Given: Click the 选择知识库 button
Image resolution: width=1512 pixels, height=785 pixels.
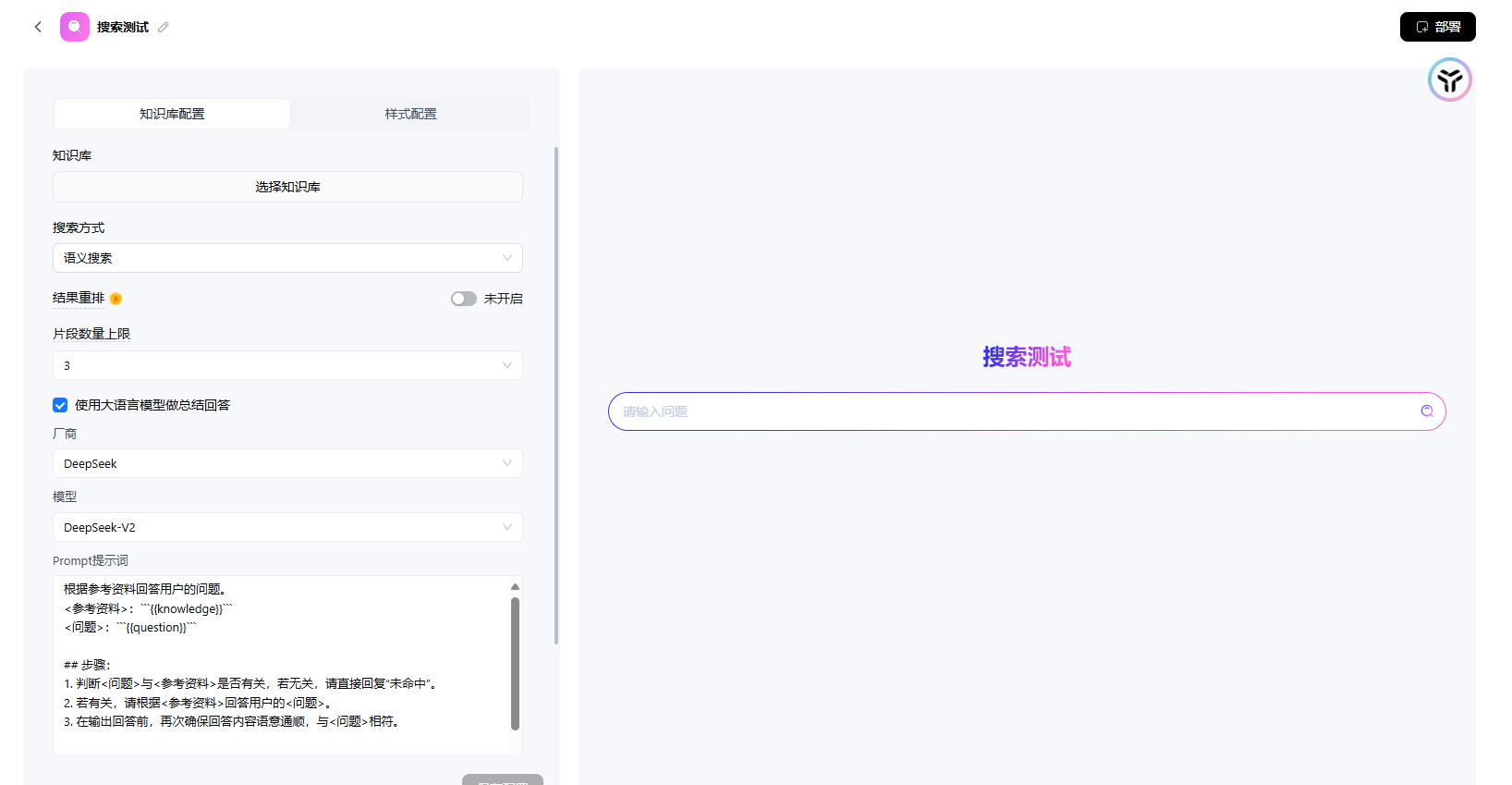Looking at the screenshot, I should click(287, 187).
